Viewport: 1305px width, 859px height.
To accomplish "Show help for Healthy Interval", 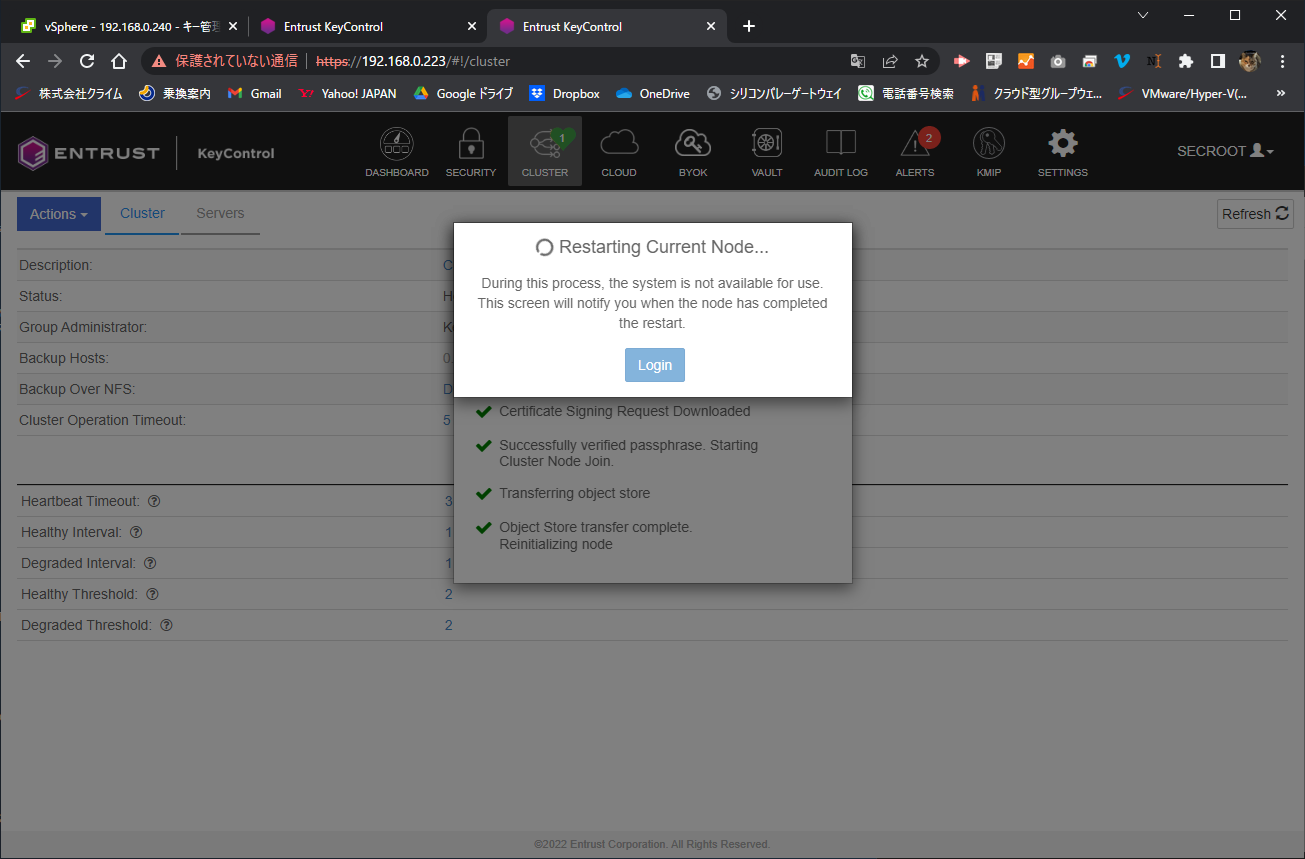I will click(136, 532).
